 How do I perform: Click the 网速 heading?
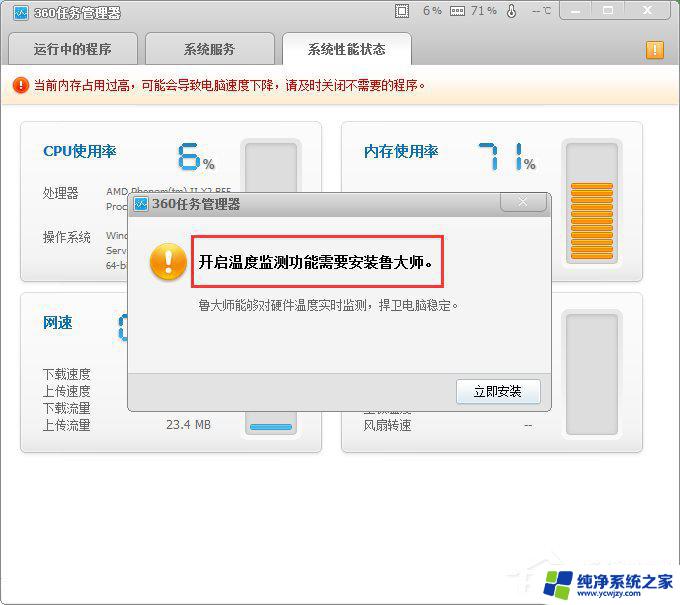coord(58,323)
